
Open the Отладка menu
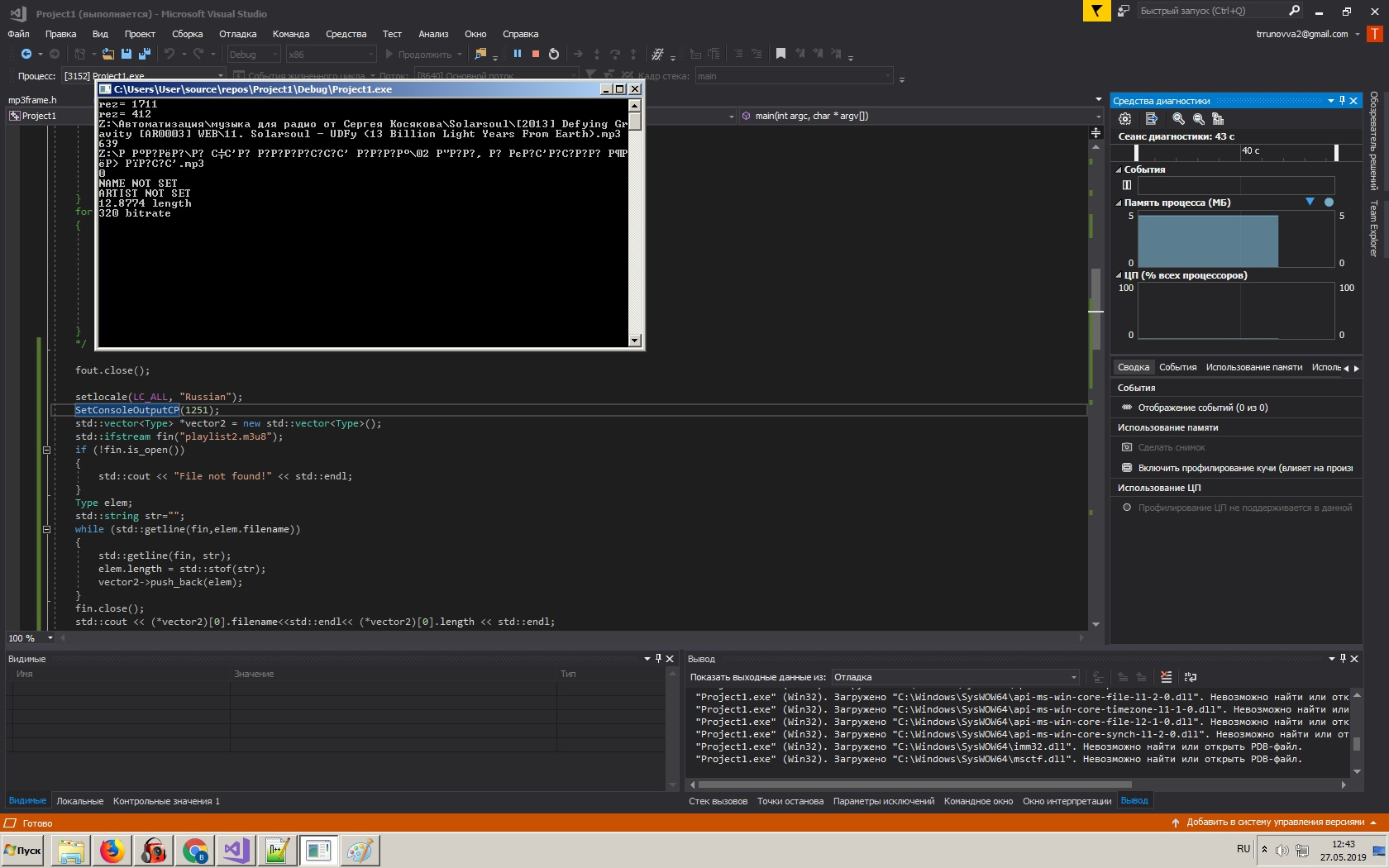coord(238,34)
